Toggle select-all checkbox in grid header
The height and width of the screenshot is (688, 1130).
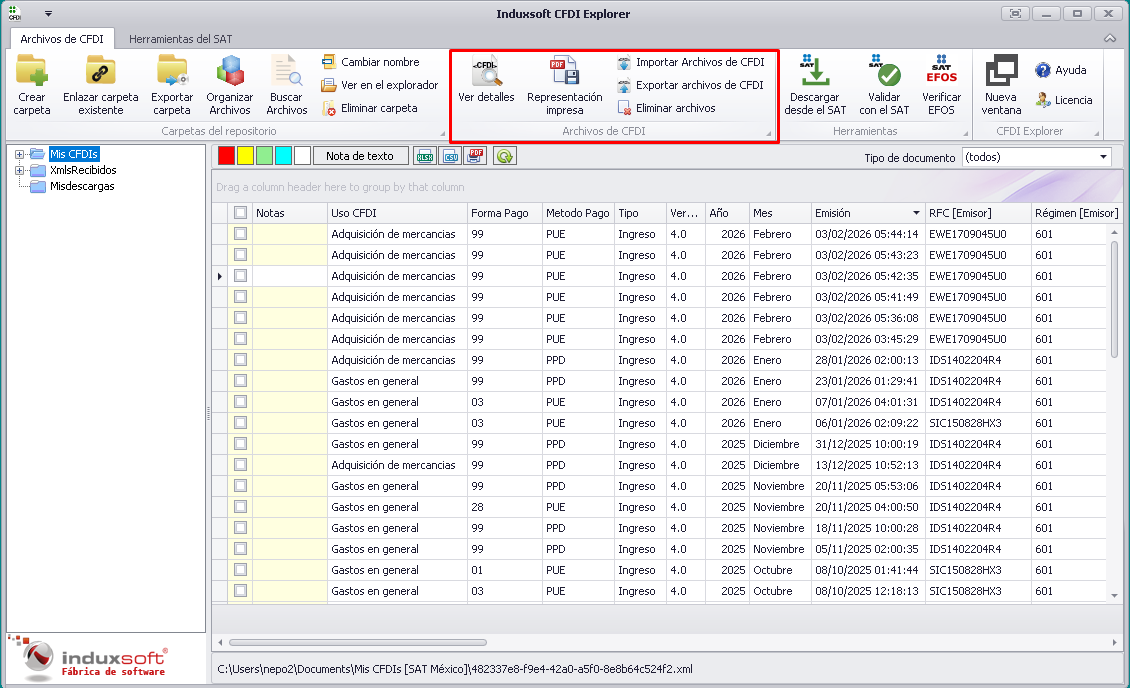pyautogui.click(x=240, y=213)
